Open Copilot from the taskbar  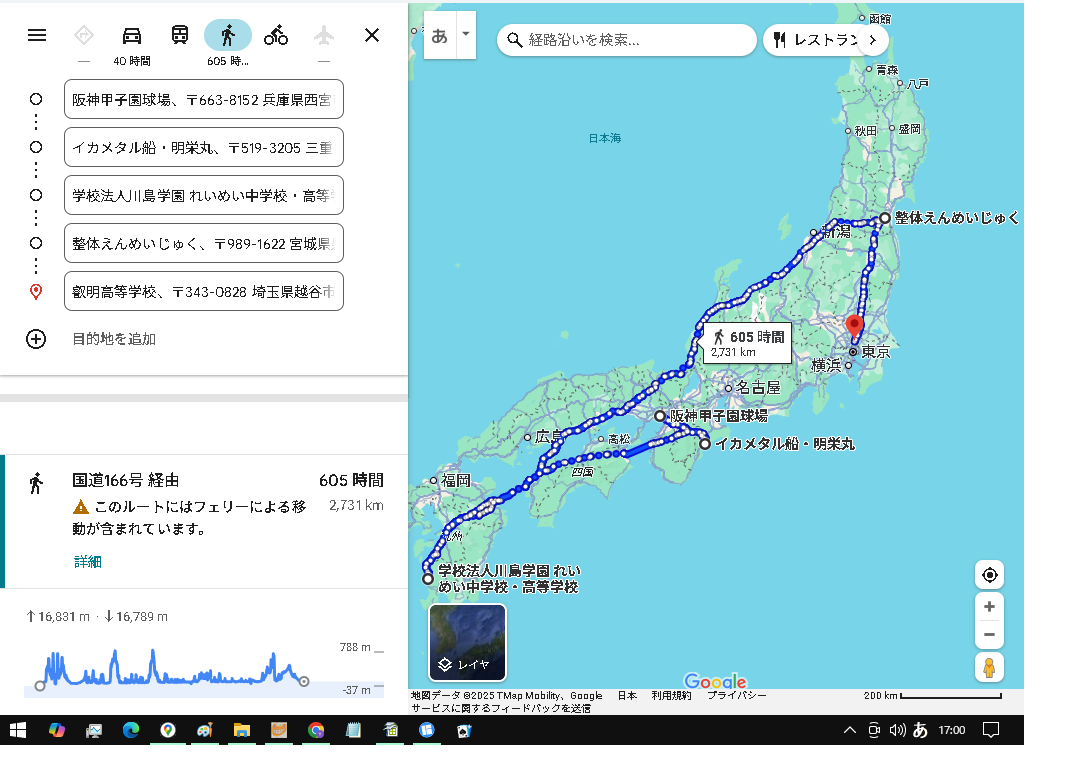(56, 730)
